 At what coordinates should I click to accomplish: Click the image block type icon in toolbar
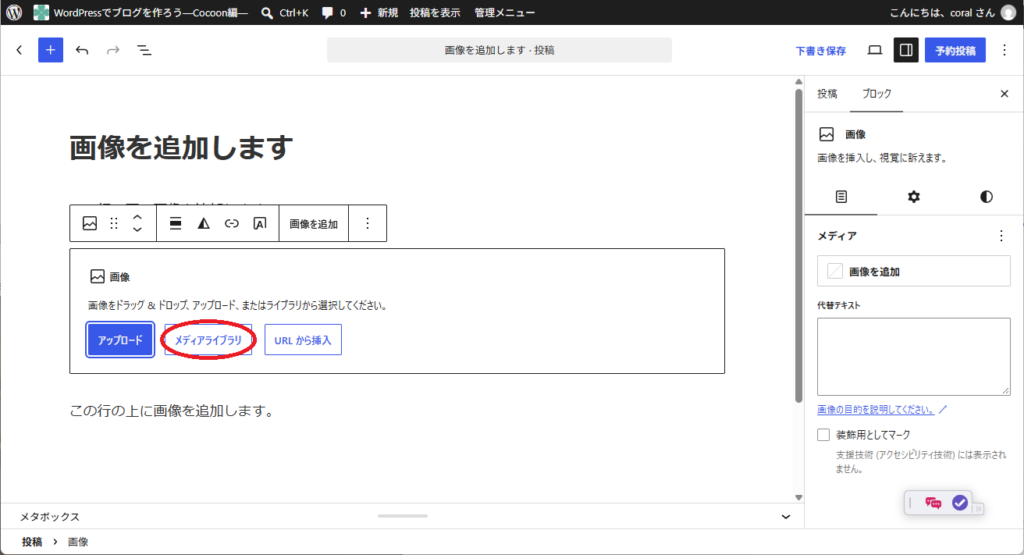point(89,223)
